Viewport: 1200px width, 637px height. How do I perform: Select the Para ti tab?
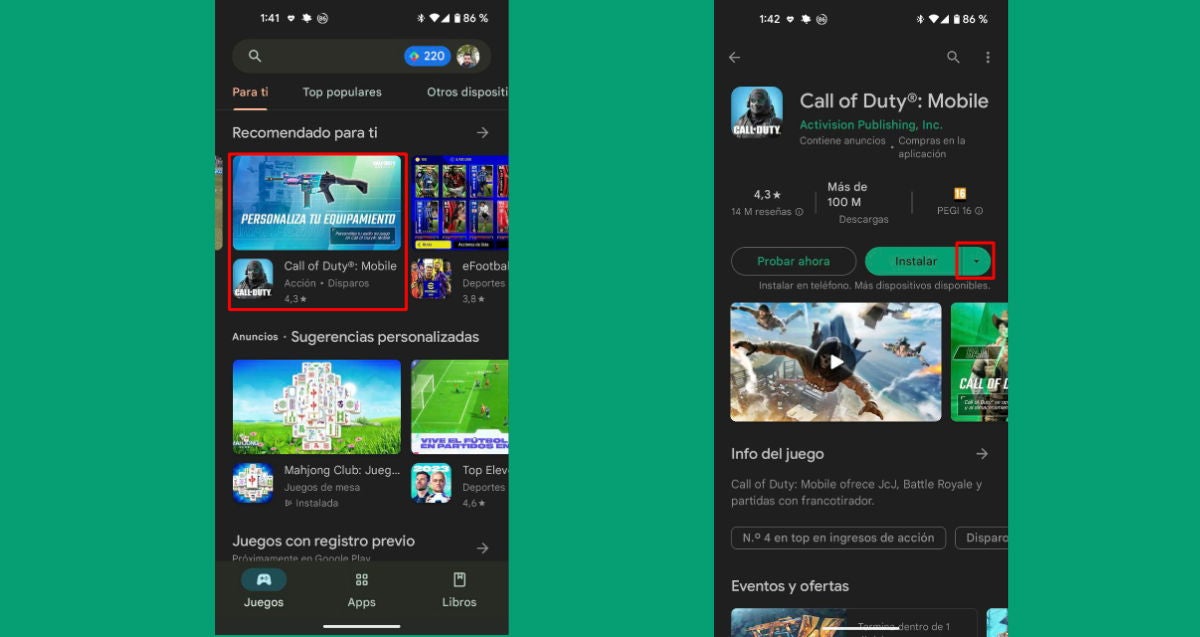point(253,92)
